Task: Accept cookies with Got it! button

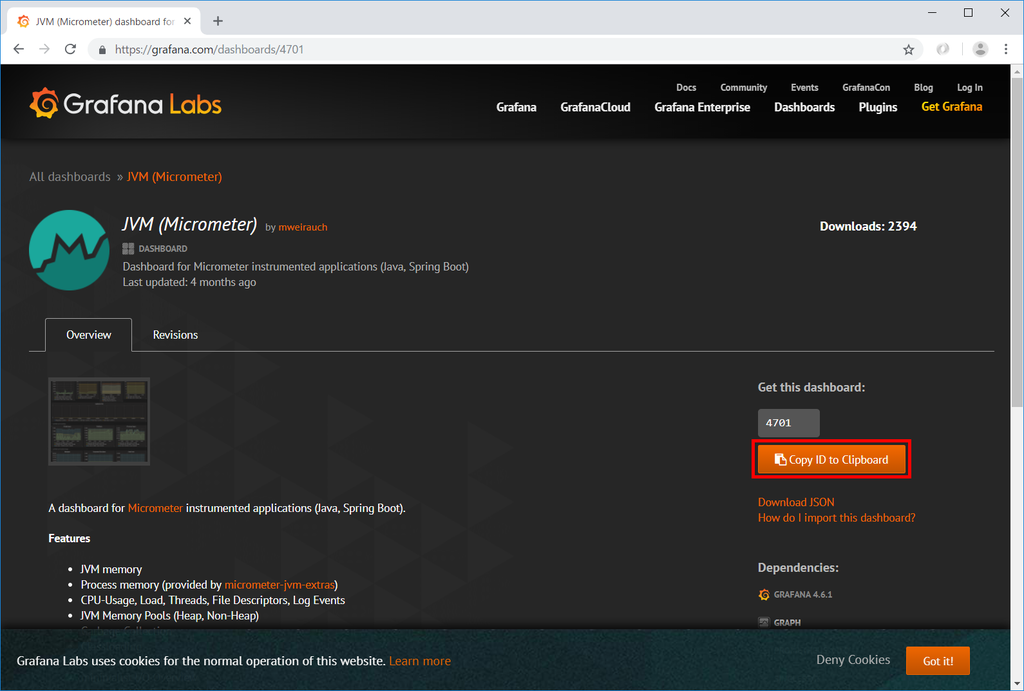Action: pyautogui.click(x=938, y=661)
